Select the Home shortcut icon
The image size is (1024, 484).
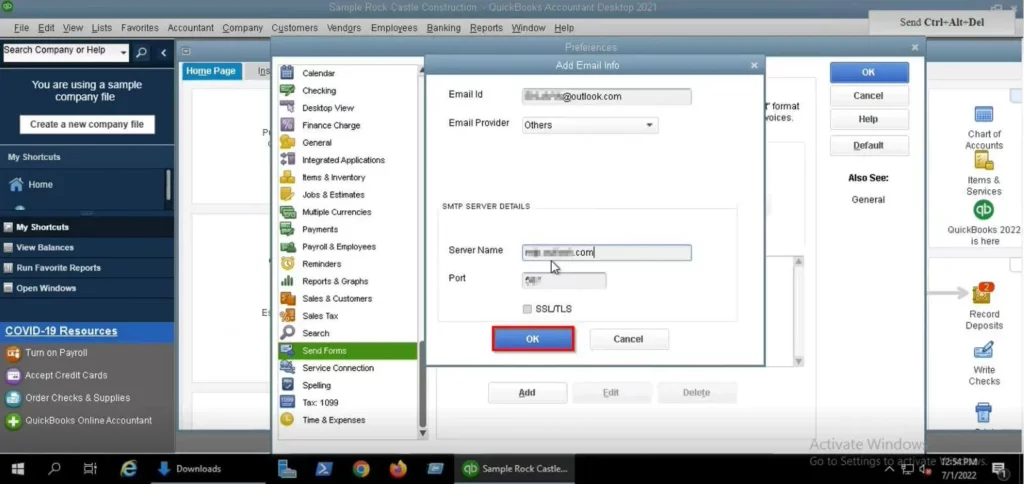[x=16, y=185]
